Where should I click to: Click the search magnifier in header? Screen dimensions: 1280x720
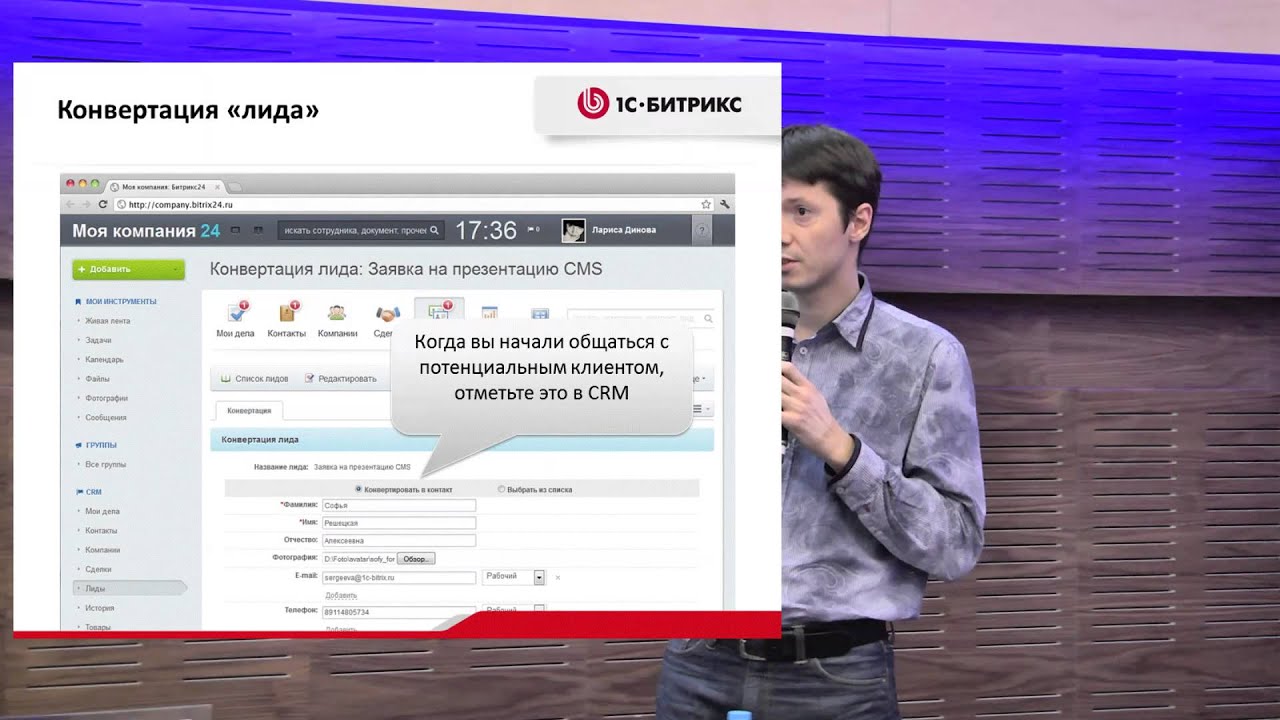[435, 230]
